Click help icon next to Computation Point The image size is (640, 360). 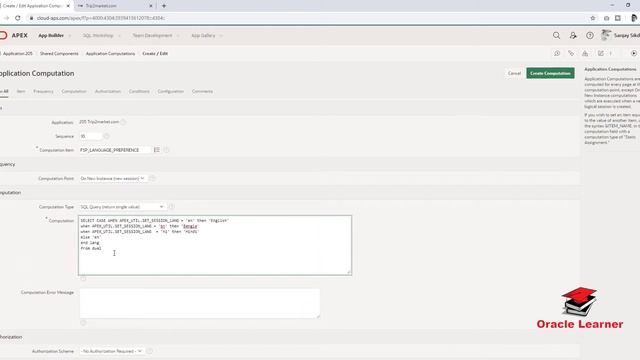[152, 178]
